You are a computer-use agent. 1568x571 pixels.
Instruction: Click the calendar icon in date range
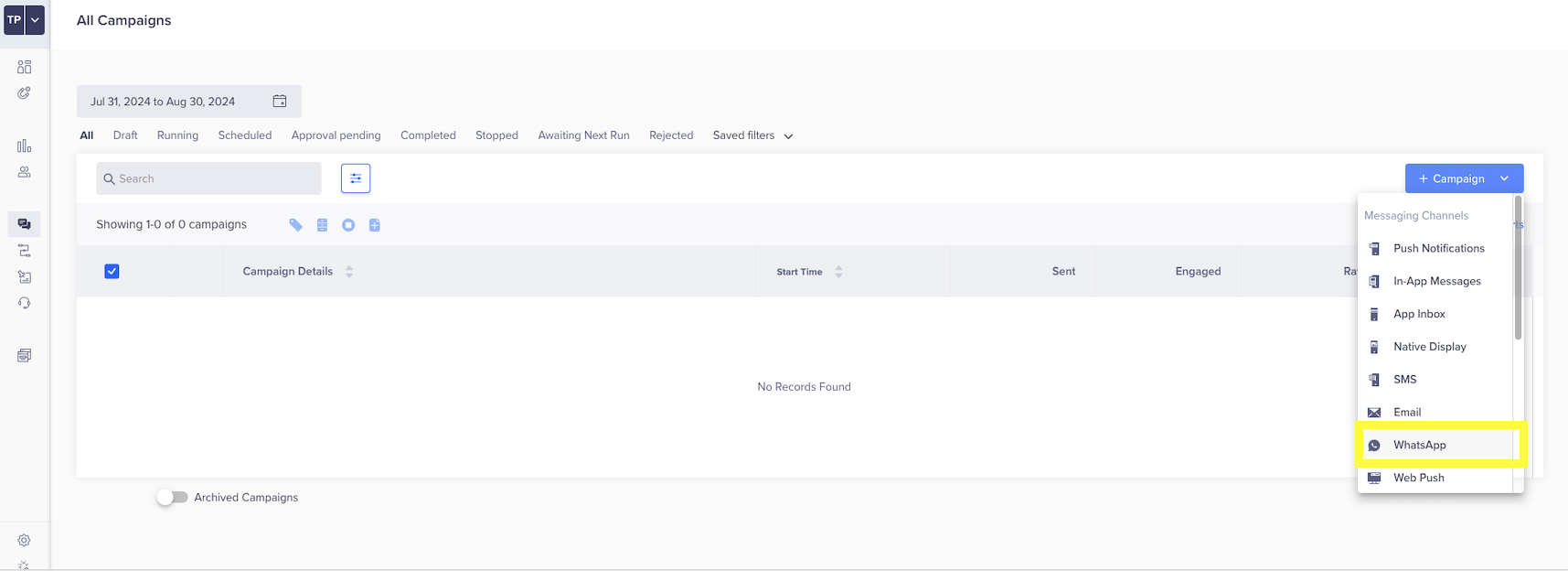tap(280, 102)
